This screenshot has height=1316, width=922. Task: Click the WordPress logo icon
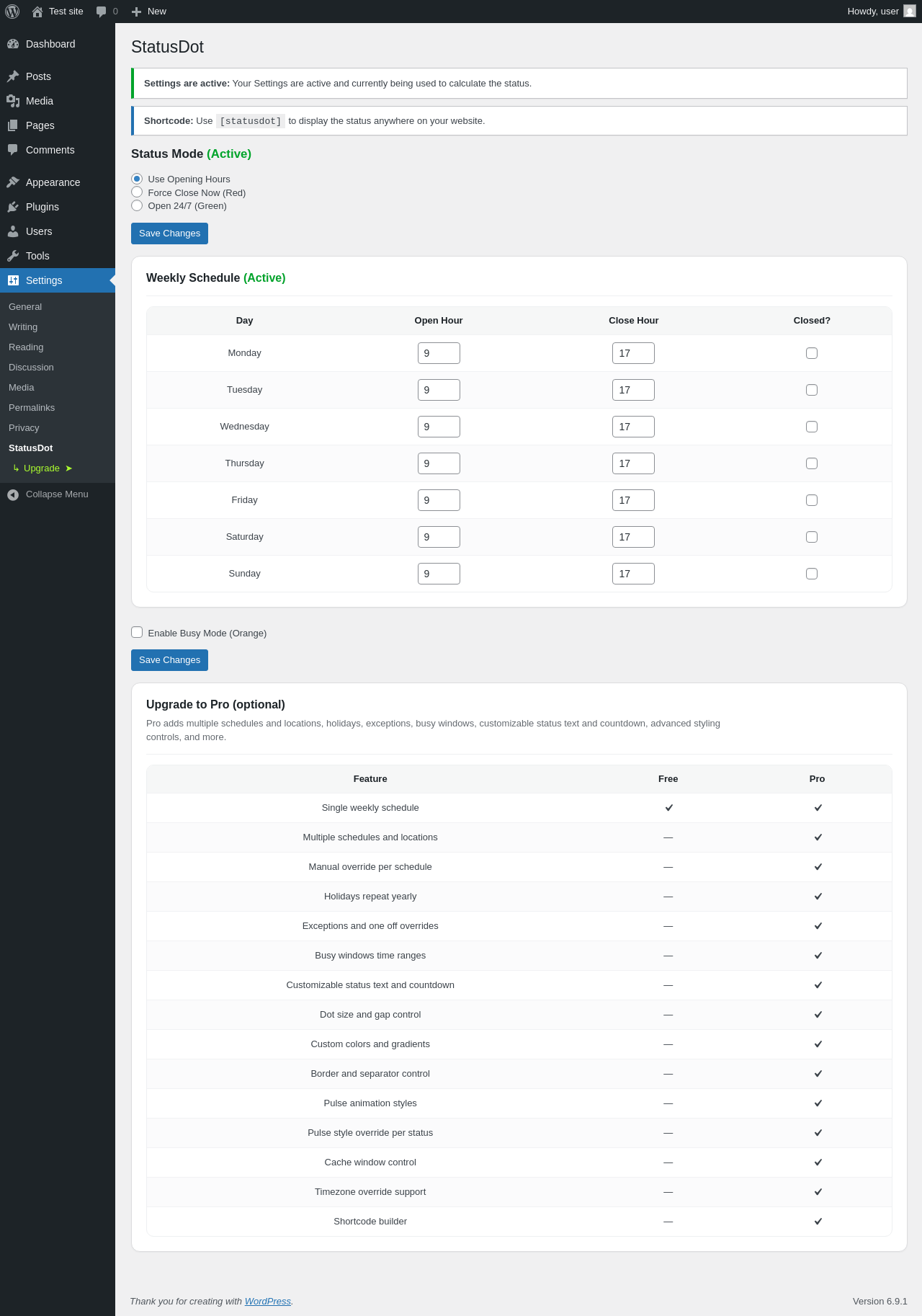tap(12, 12)
